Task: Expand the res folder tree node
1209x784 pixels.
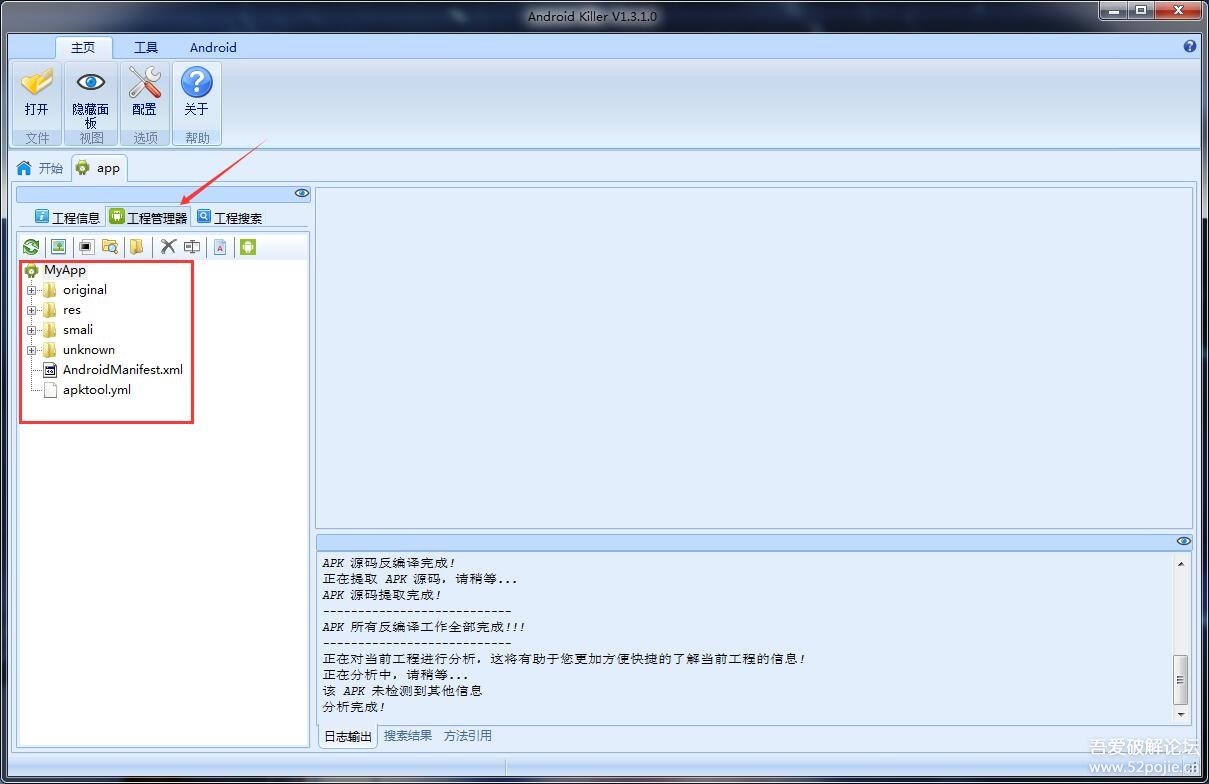Action: [32, 310]
